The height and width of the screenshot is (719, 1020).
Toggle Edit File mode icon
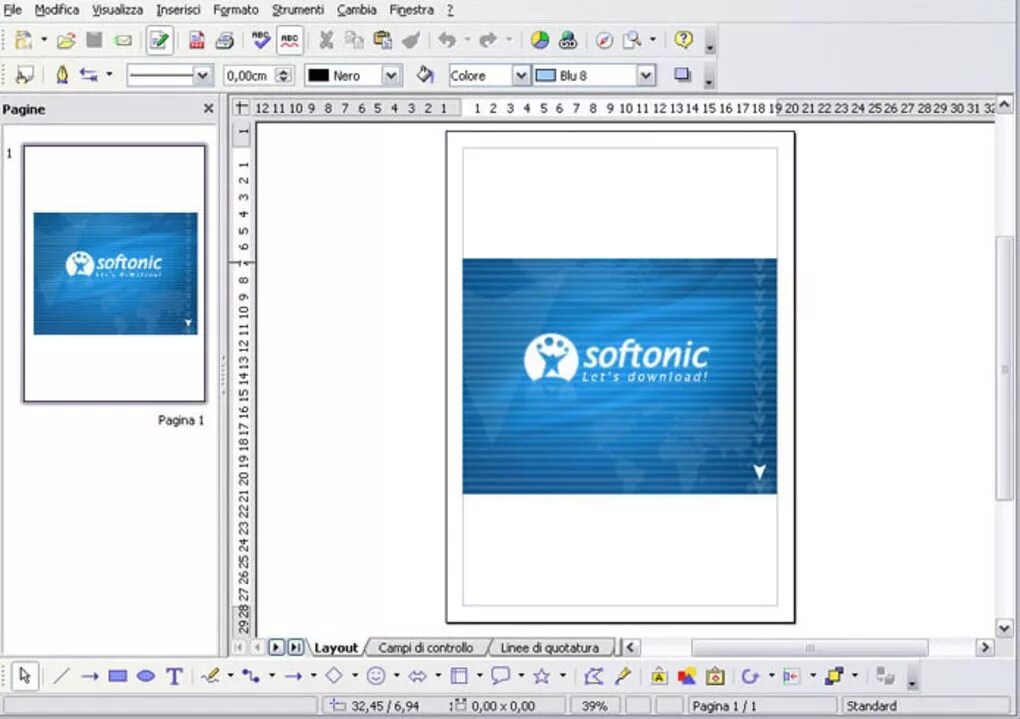(x=159, y=40)
